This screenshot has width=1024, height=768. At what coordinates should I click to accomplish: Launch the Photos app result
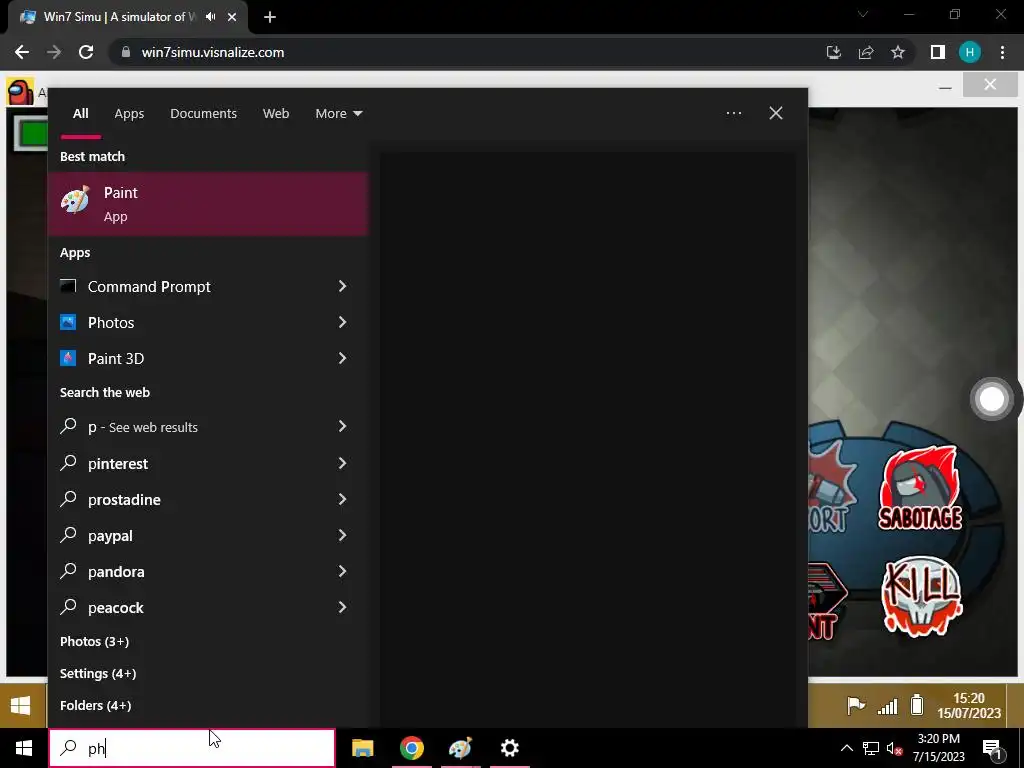click(x=111, y=323)
